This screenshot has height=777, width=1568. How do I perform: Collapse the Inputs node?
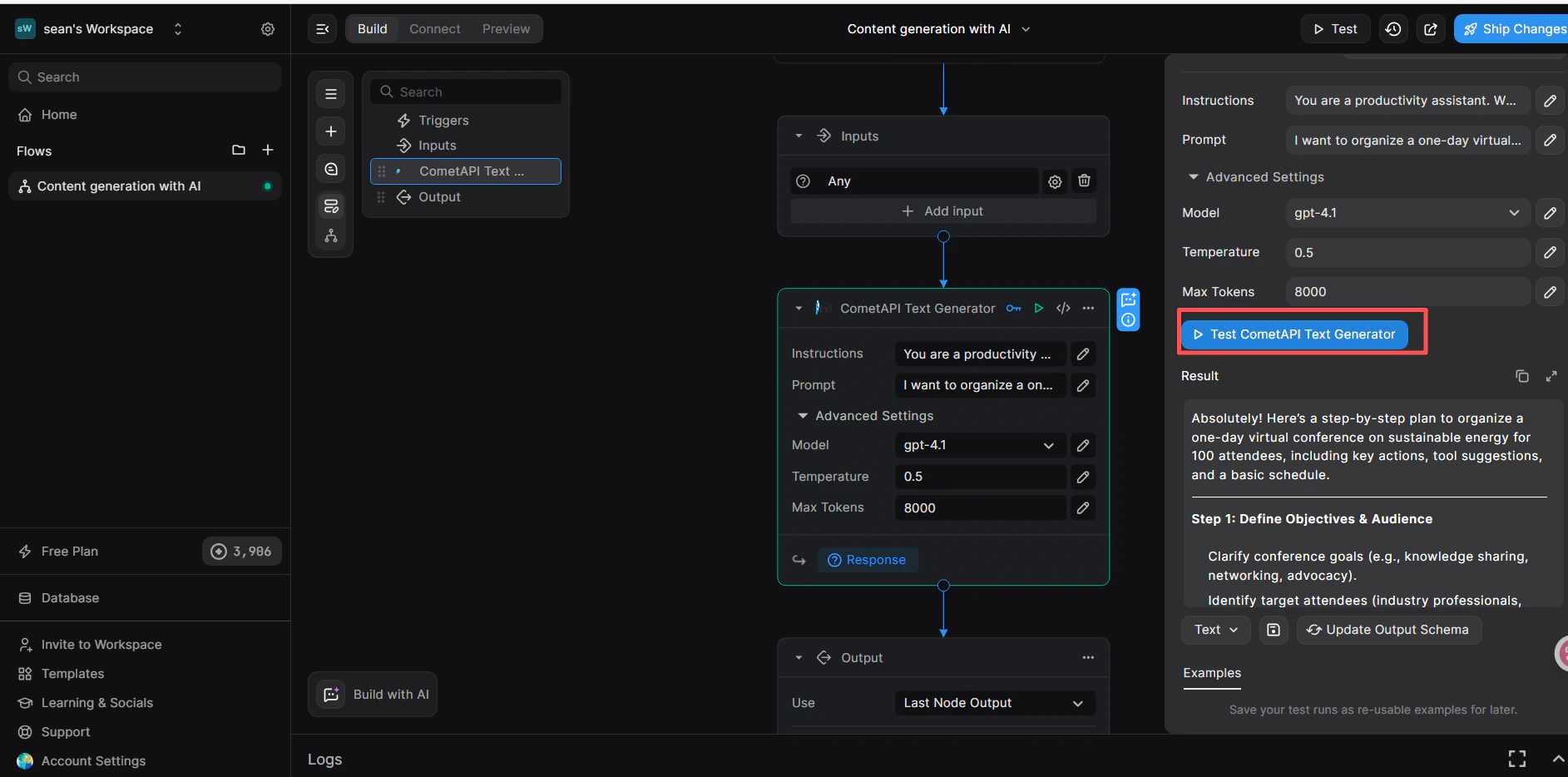799,136
